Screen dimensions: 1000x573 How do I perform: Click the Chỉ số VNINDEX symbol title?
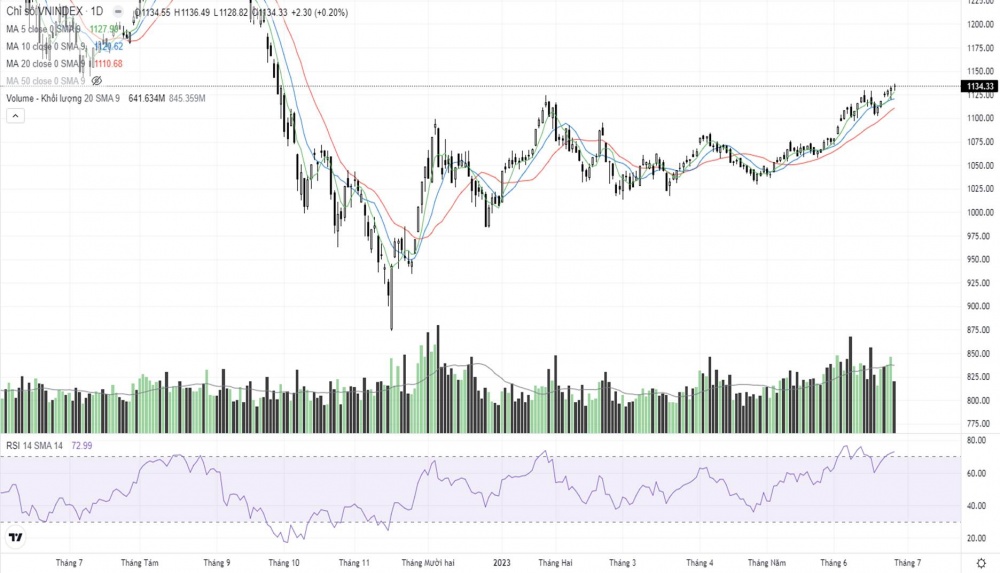coord(45,12)
